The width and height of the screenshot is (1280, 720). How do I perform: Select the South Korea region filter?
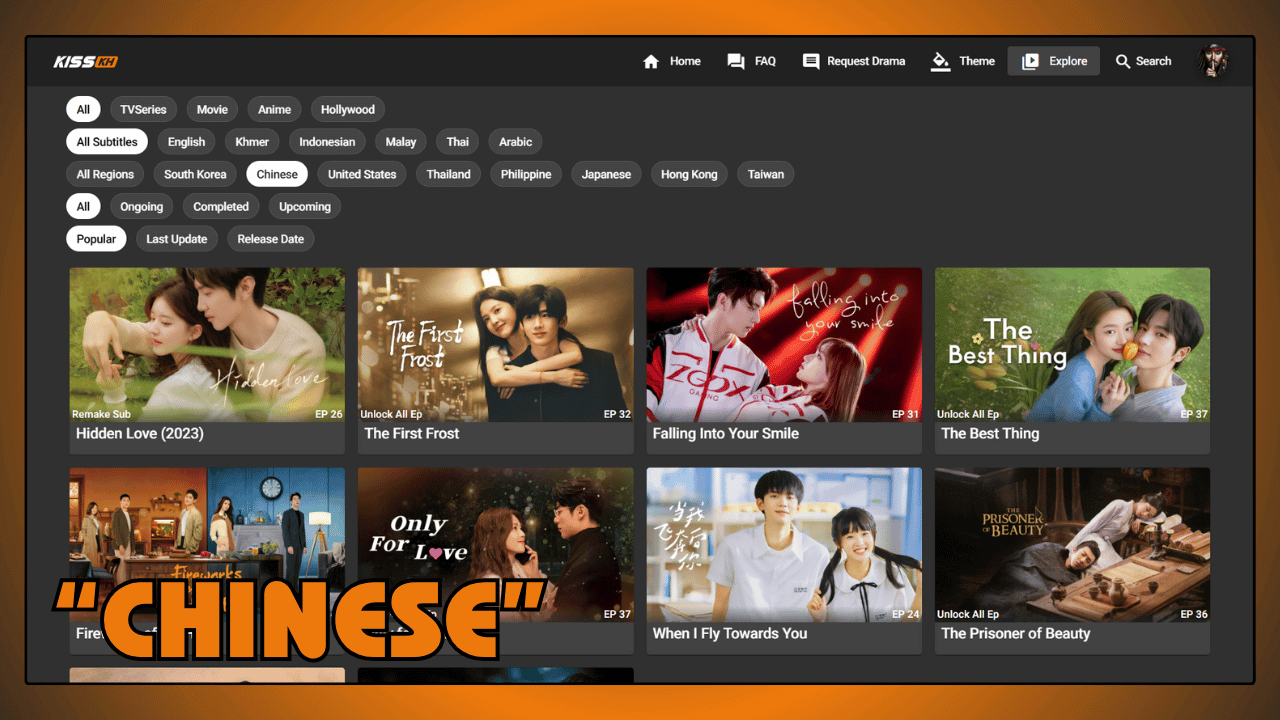[x=195, y=174]
